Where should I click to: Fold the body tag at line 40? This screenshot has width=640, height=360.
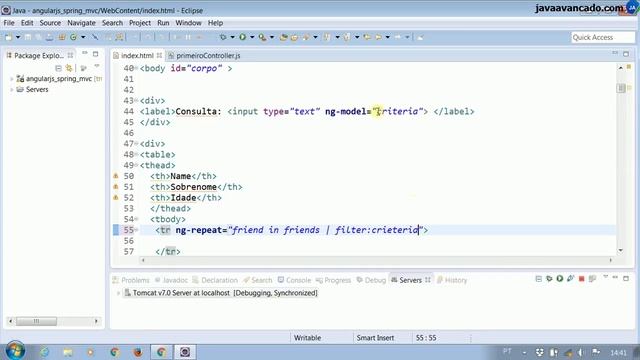tap(136, 68)
